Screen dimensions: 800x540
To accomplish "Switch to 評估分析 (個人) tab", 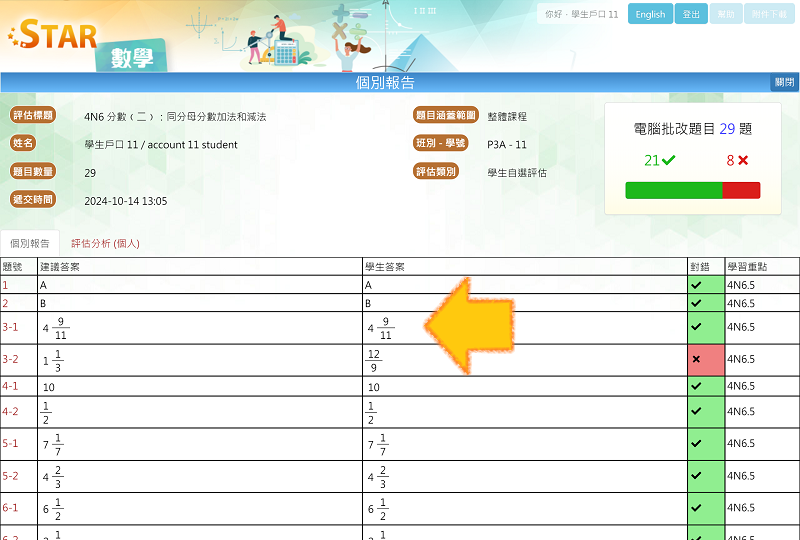I will (x=105, y=243).
